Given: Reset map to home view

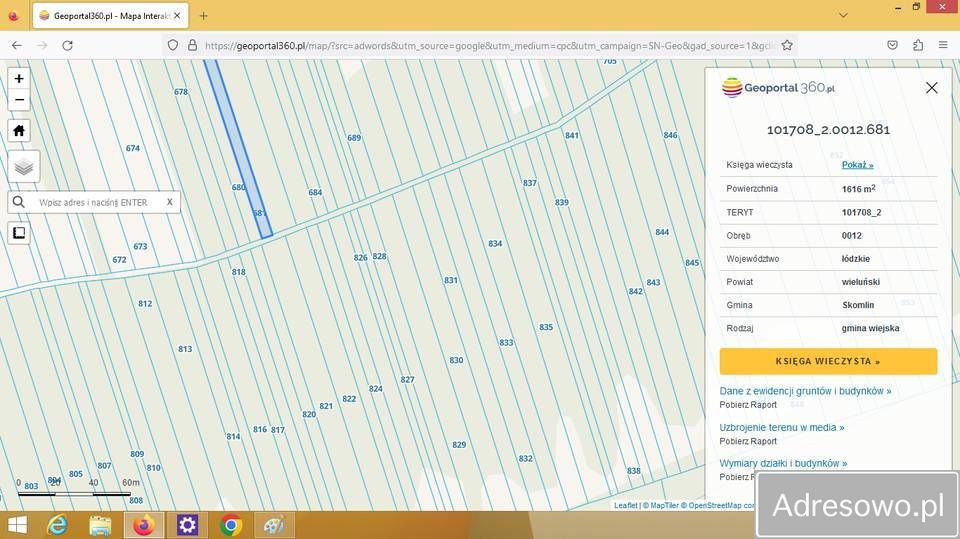Looking at the screenshot, I should 19,130.
